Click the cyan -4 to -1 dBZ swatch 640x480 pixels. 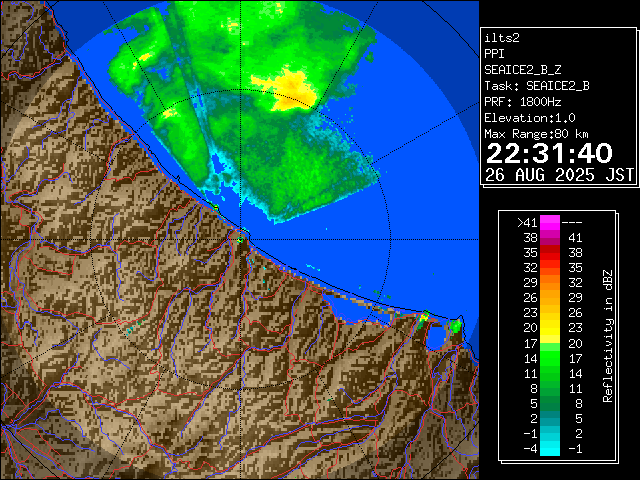point(549,447)
